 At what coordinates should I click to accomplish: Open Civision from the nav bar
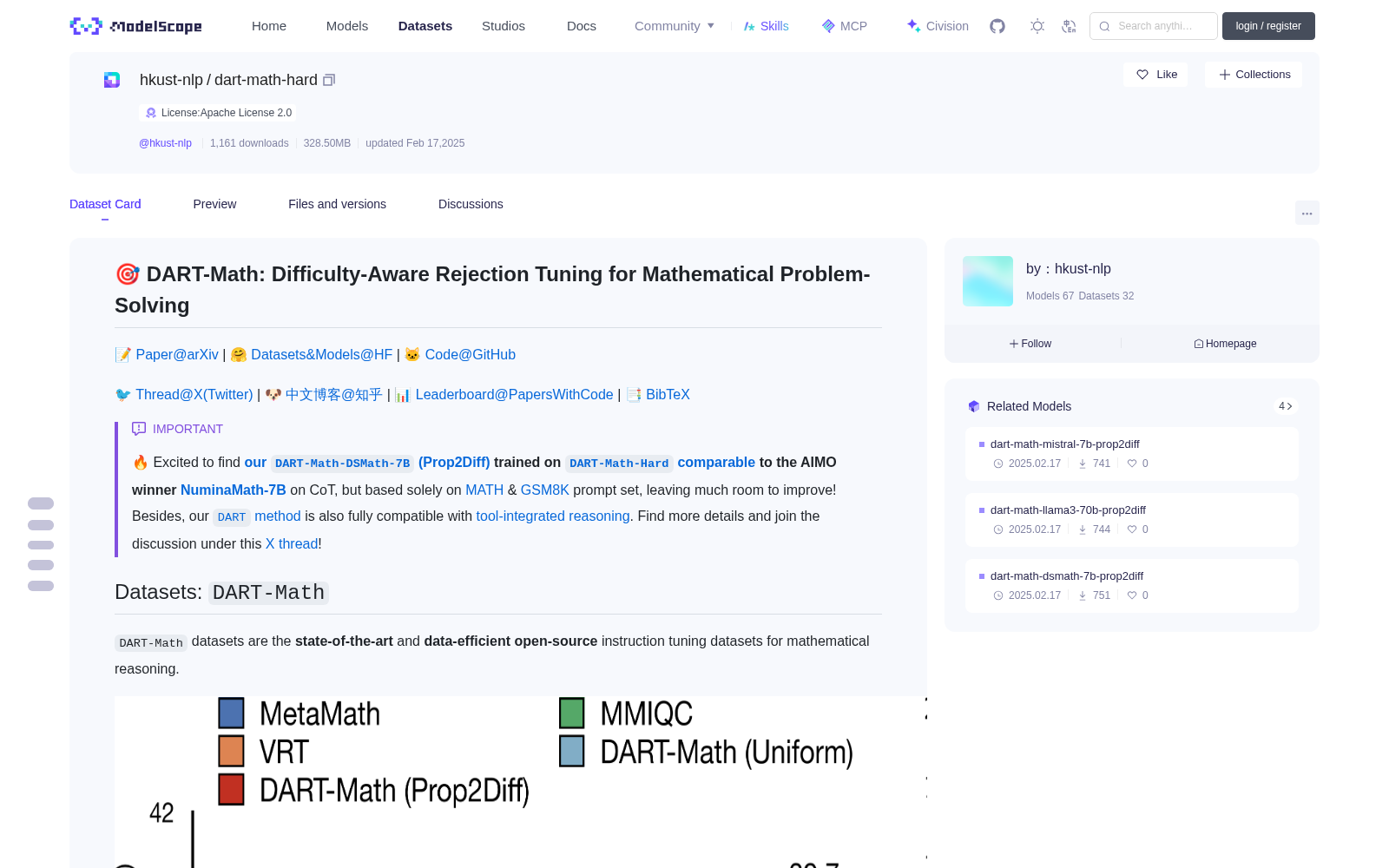[x=938, y=26]
